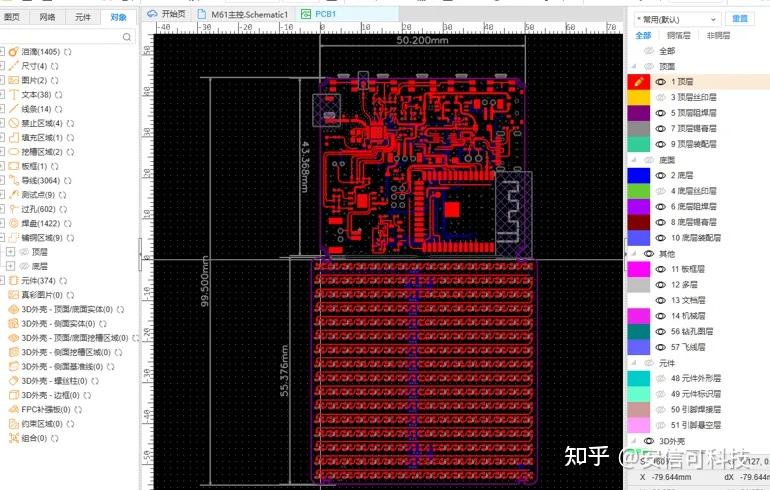Collapse the 元件 layer group

634,363
